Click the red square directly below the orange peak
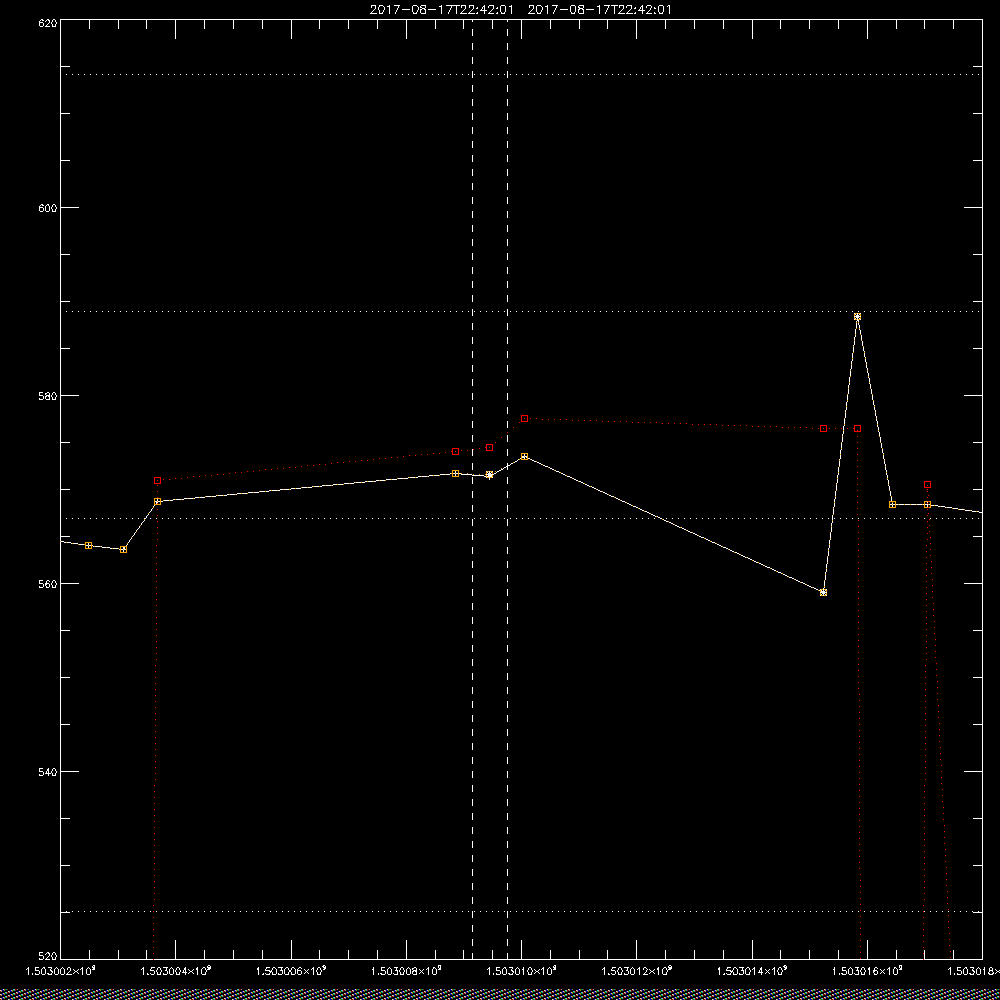The width and height of the screenshot is (1000, 1000). point(858,429)
